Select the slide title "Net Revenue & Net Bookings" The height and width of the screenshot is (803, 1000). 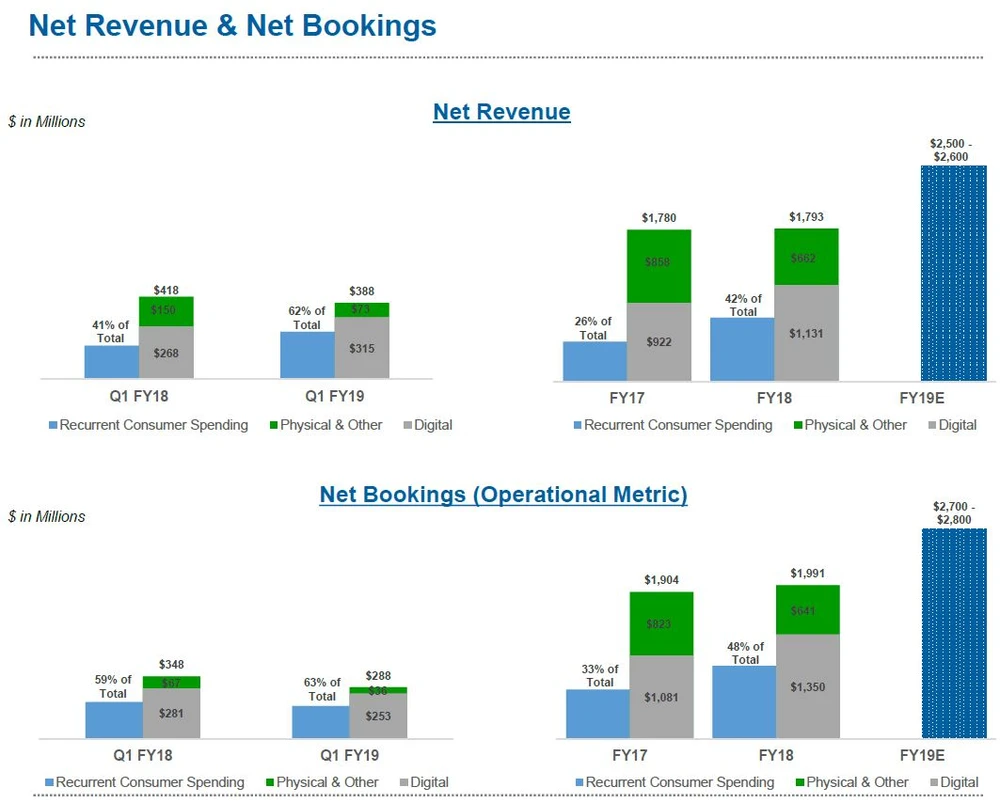tap(233, 26)
